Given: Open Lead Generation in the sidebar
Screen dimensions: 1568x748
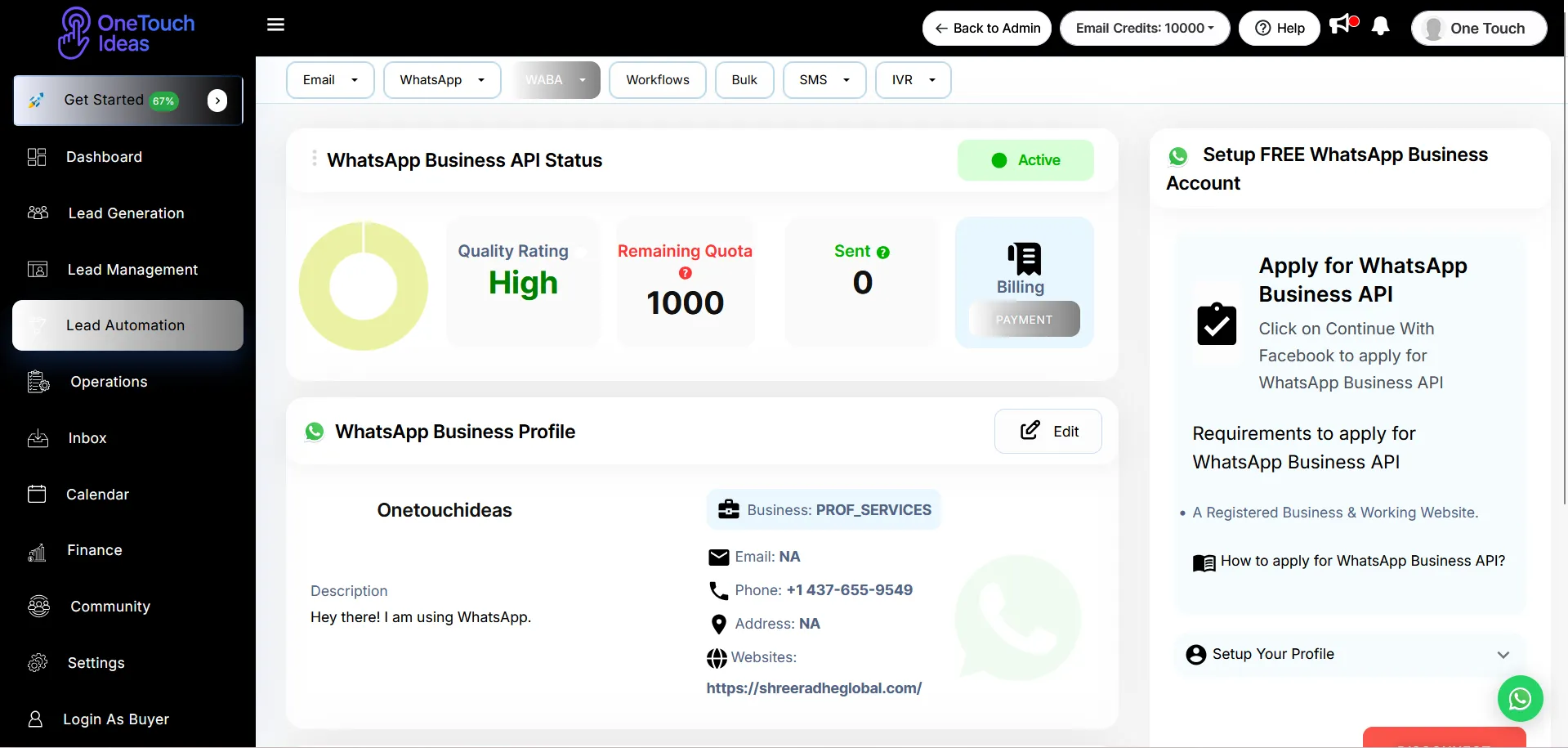Looking at the screenshot, I should (x=126, y=213).
